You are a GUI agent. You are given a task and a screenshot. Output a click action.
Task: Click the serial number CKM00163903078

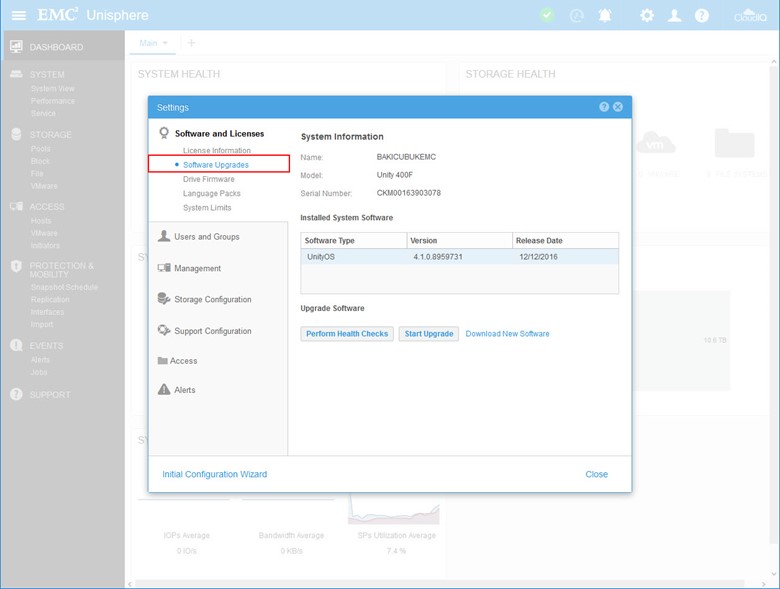(408, 193)
